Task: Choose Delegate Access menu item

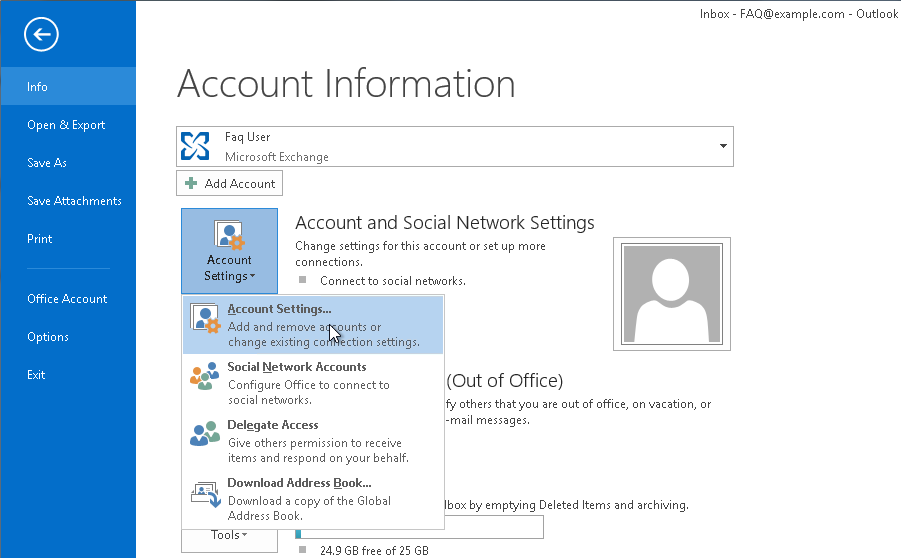Action: [x=313, y=441]
